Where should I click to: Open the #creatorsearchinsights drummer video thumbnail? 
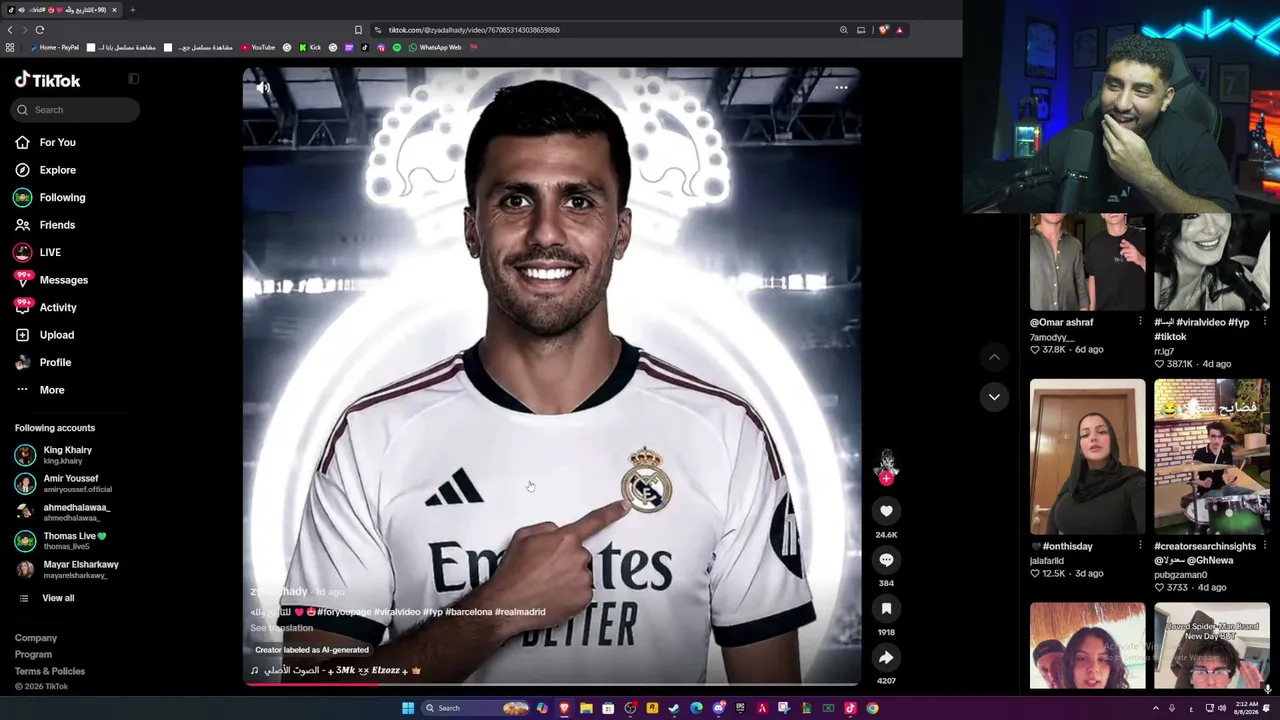[1211, 457]
